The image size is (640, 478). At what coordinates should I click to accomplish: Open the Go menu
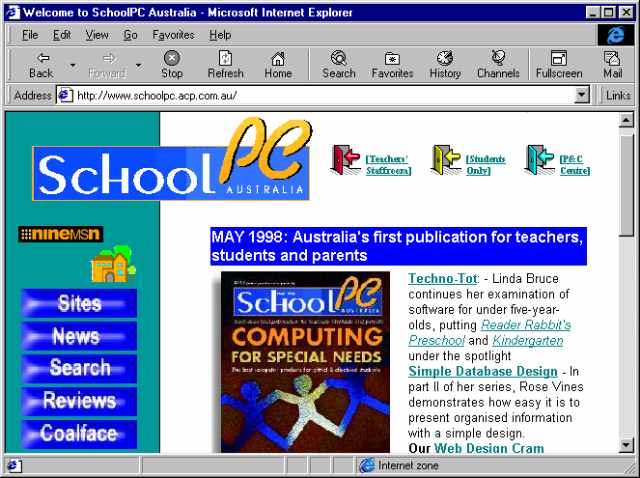click(130, 35)
